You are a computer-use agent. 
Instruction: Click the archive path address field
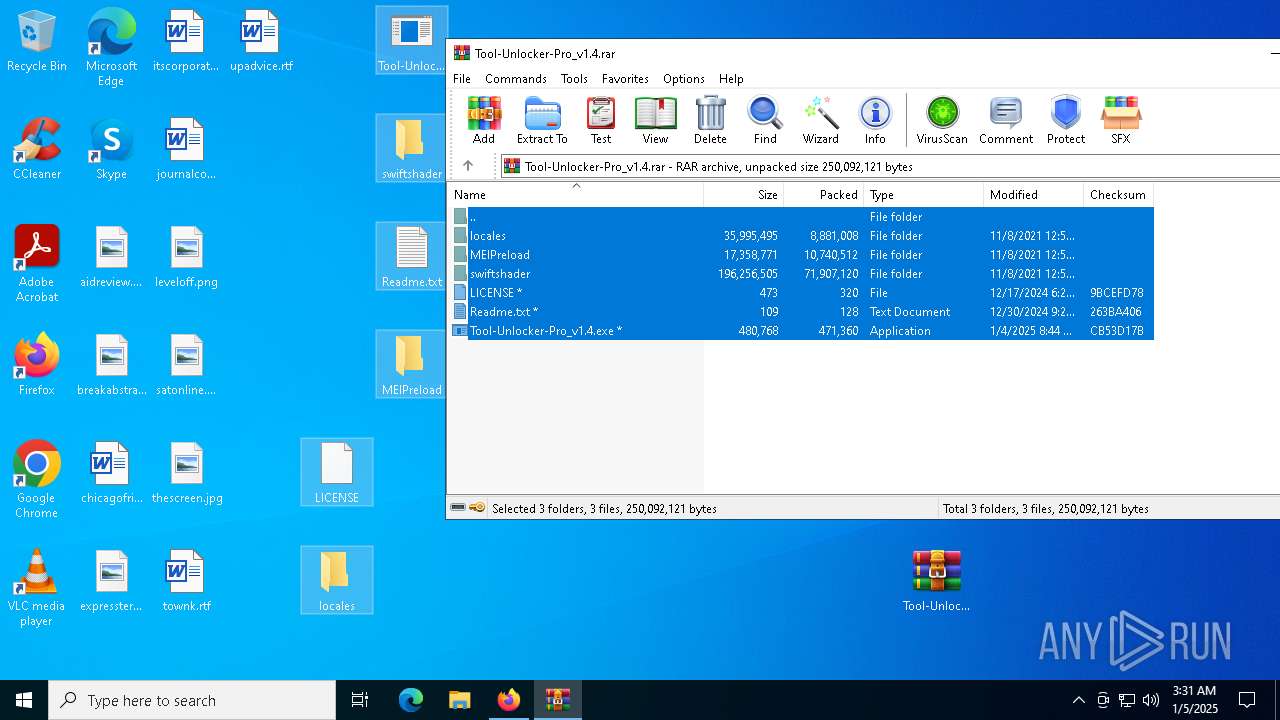pyautogui.click(x=890, y=167)
